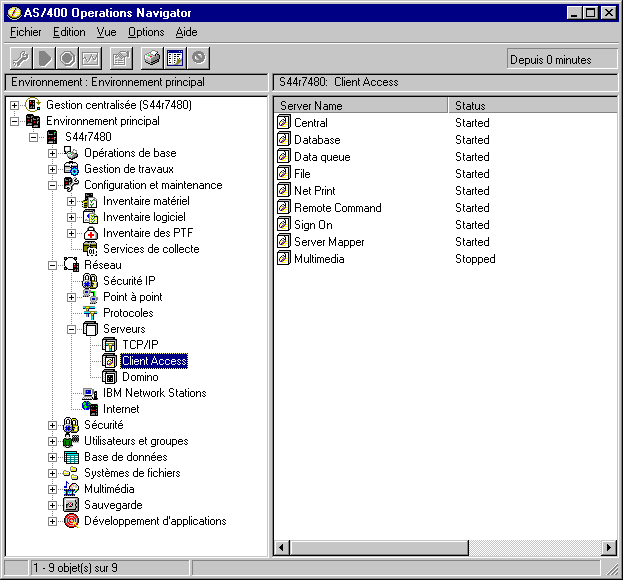The image size is (623, 580).
Task: Click the Start (play arrow) toolbar button
Action: click(x=44, y=59)
